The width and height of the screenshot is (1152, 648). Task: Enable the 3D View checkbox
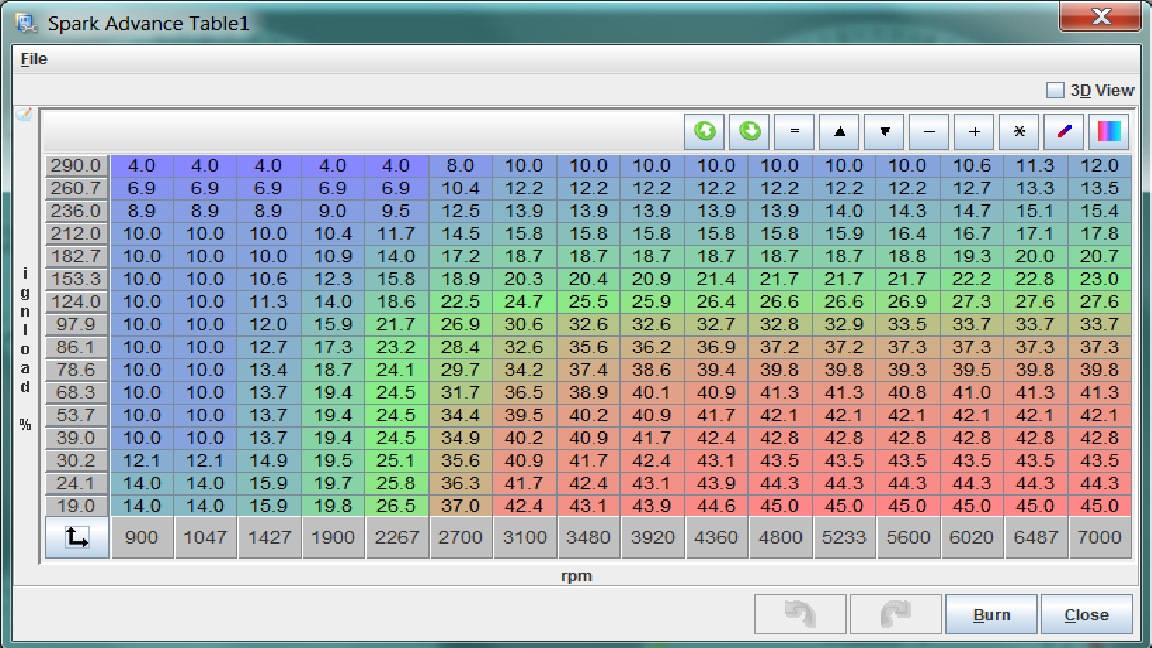tap(1055, 90)
